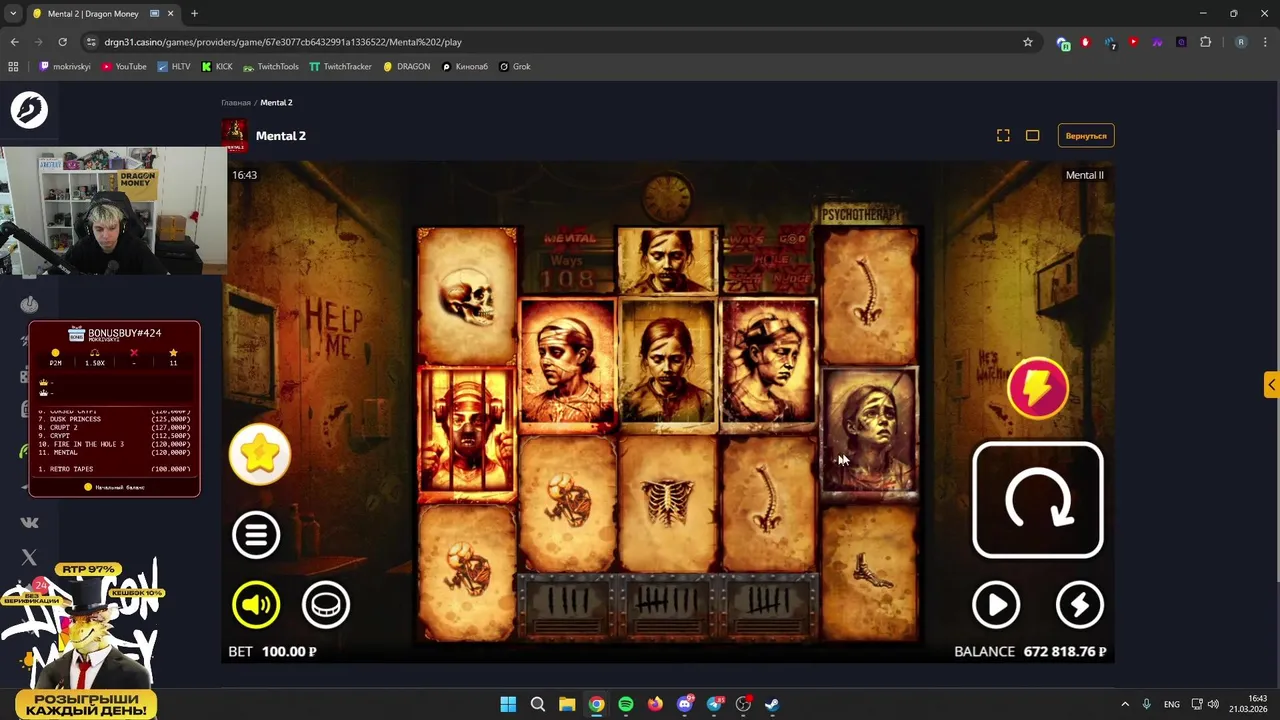Open the HLTV bookmark
Image resolution: width=1280 pixels, height=720 pixels.
click(173, 66)
